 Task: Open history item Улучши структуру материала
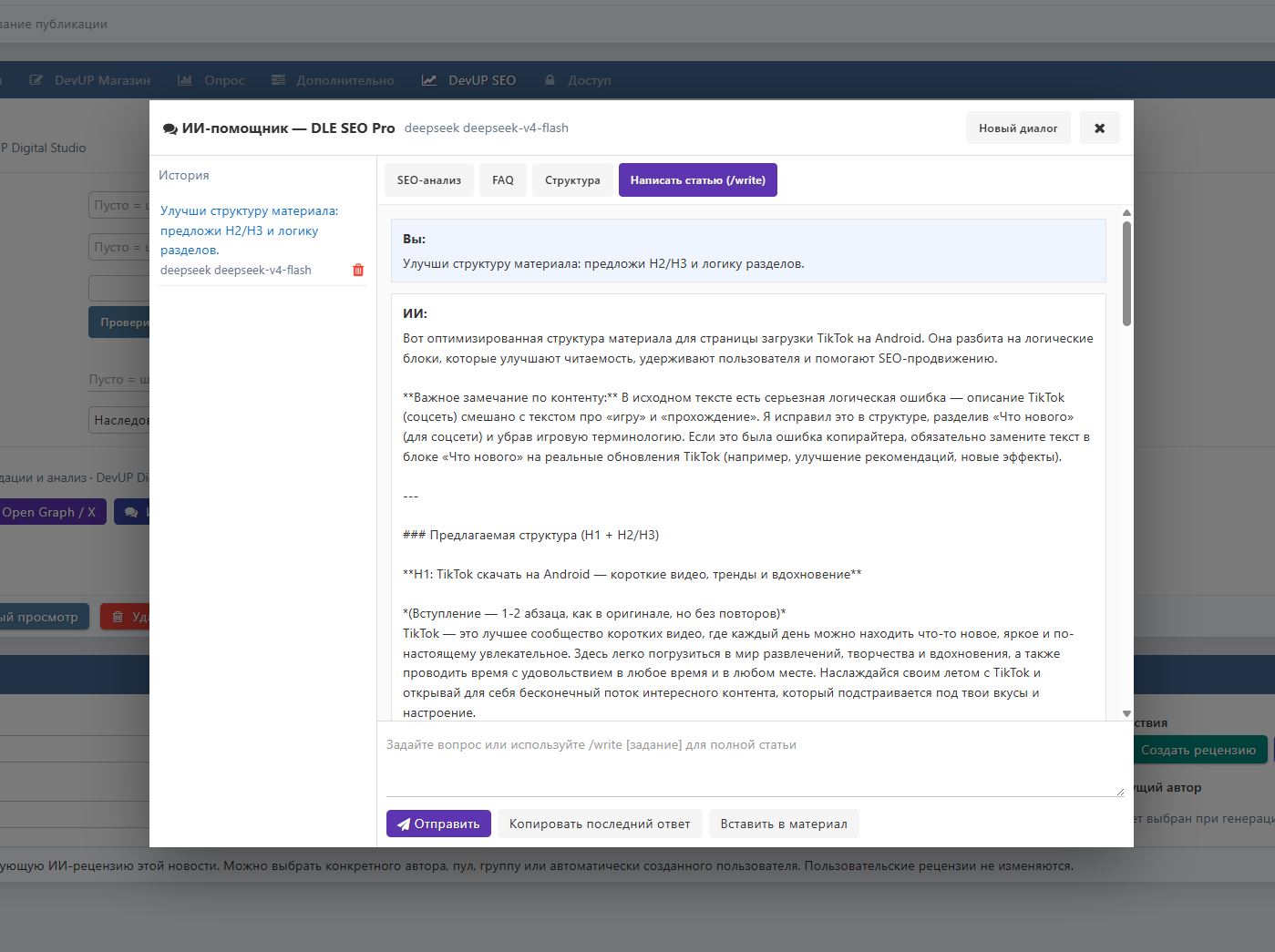tap(250, 230)
